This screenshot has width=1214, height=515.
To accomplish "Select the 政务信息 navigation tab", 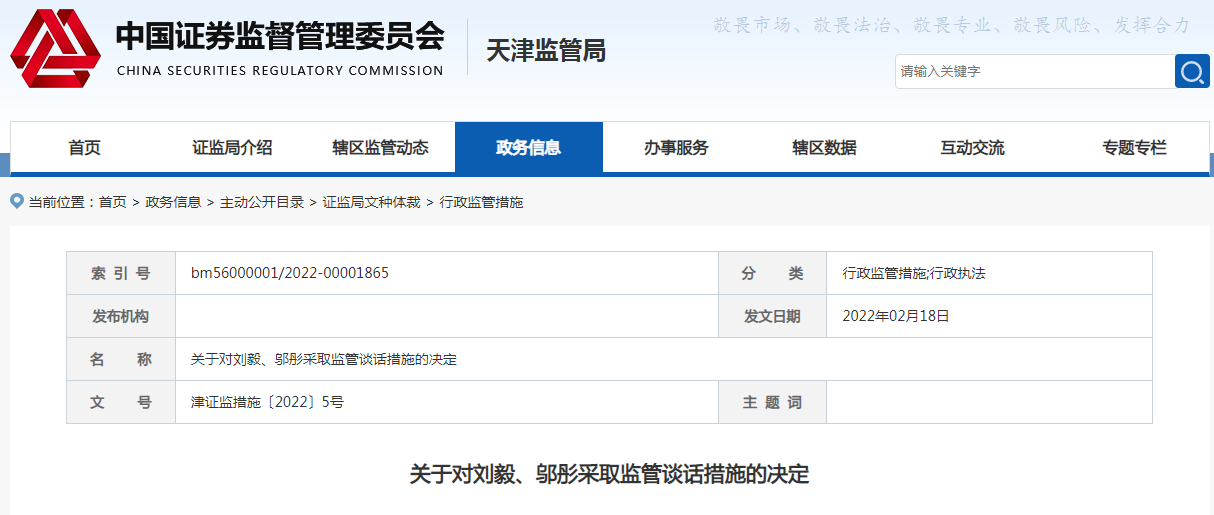I will pyautogui.click(x=529, y=148).
